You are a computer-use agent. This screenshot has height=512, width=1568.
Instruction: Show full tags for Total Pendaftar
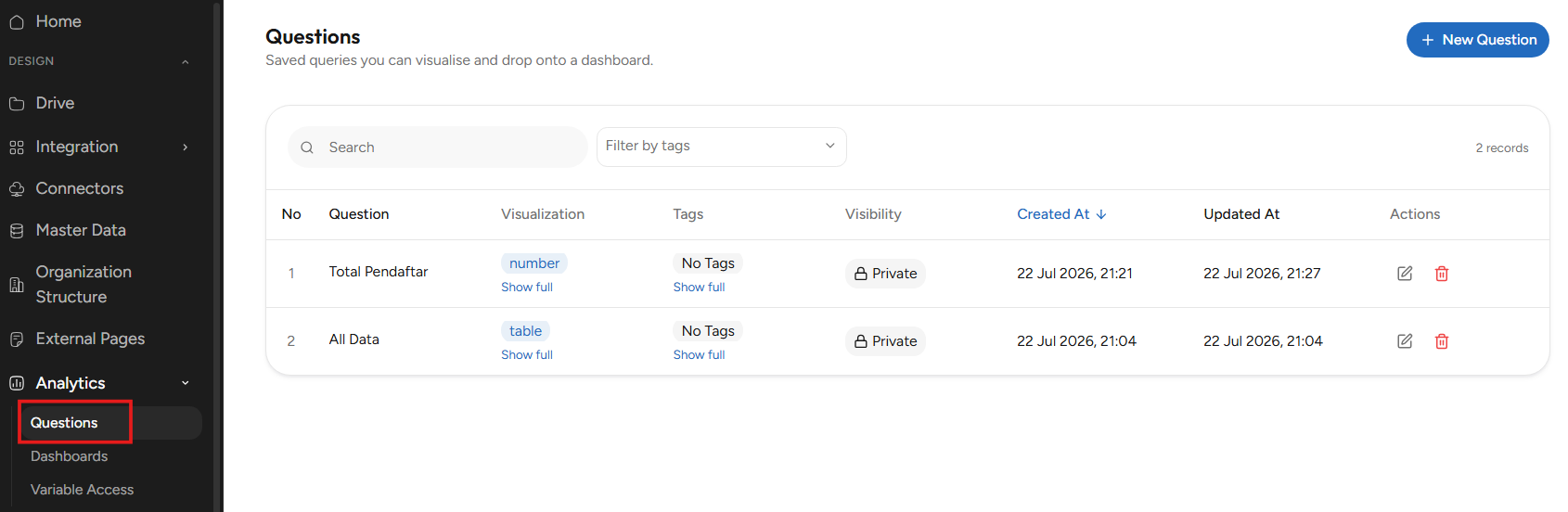point(699,288)
